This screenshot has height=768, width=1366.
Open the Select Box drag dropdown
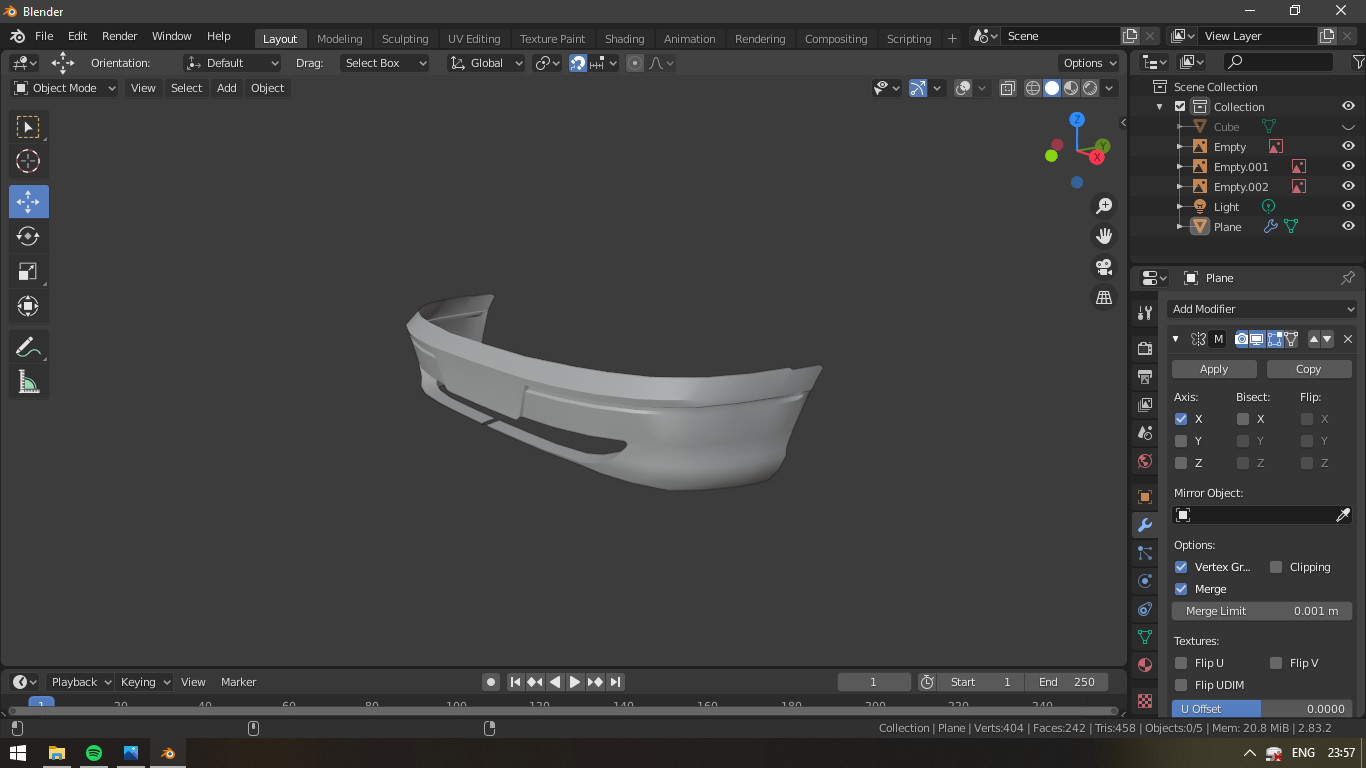384,63
